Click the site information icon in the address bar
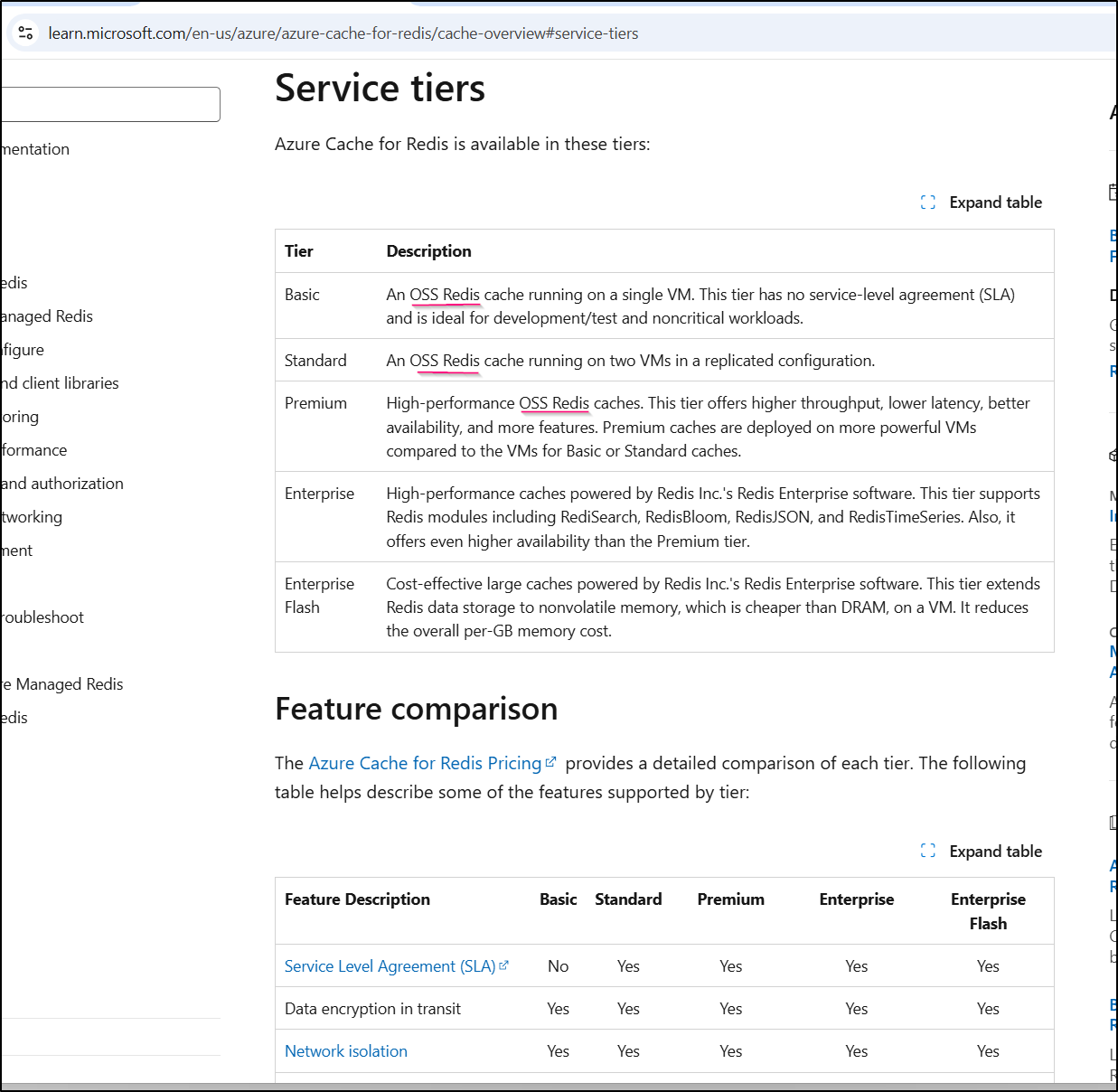The width and height of the screenshot is (1118, 1092). (25, 33)
